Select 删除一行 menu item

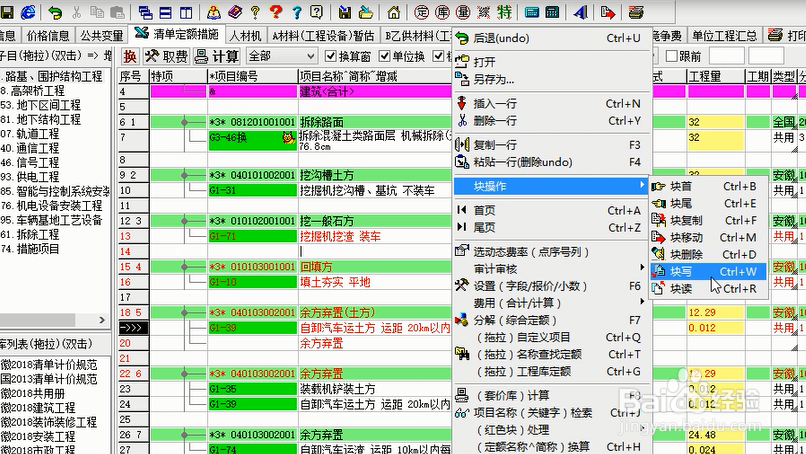[x=552, y=121]
